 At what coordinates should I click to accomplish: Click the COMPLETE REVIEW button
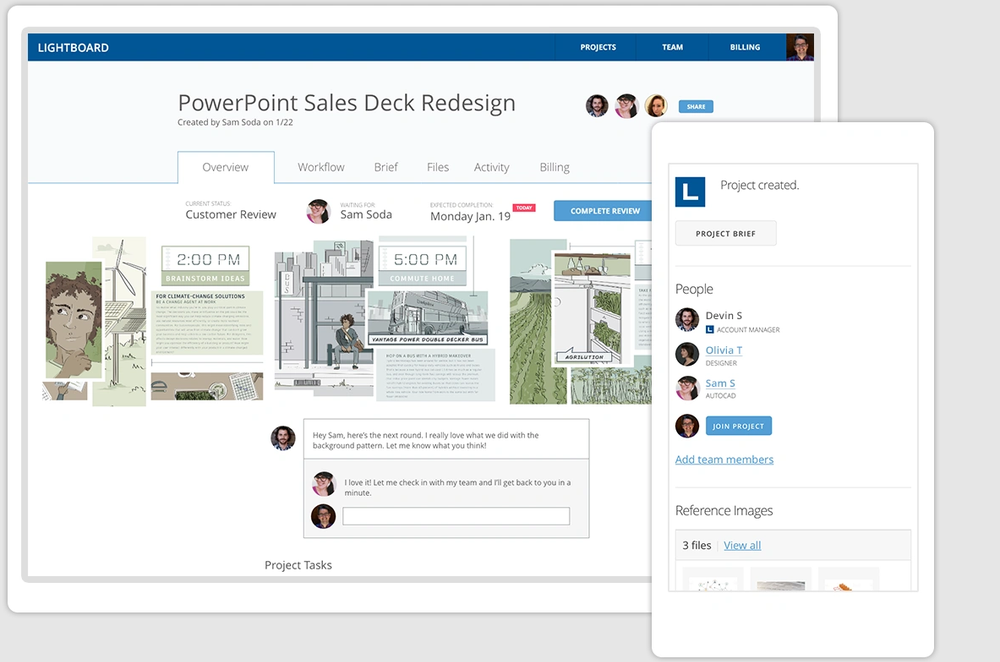click(x=604, y=211)
